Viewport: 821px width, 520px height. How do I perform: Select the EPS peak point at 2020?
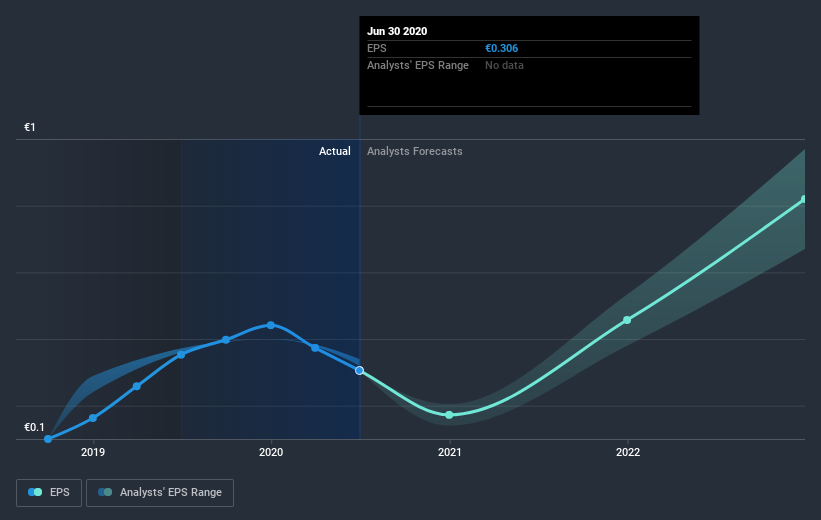[x=271, y=325]
